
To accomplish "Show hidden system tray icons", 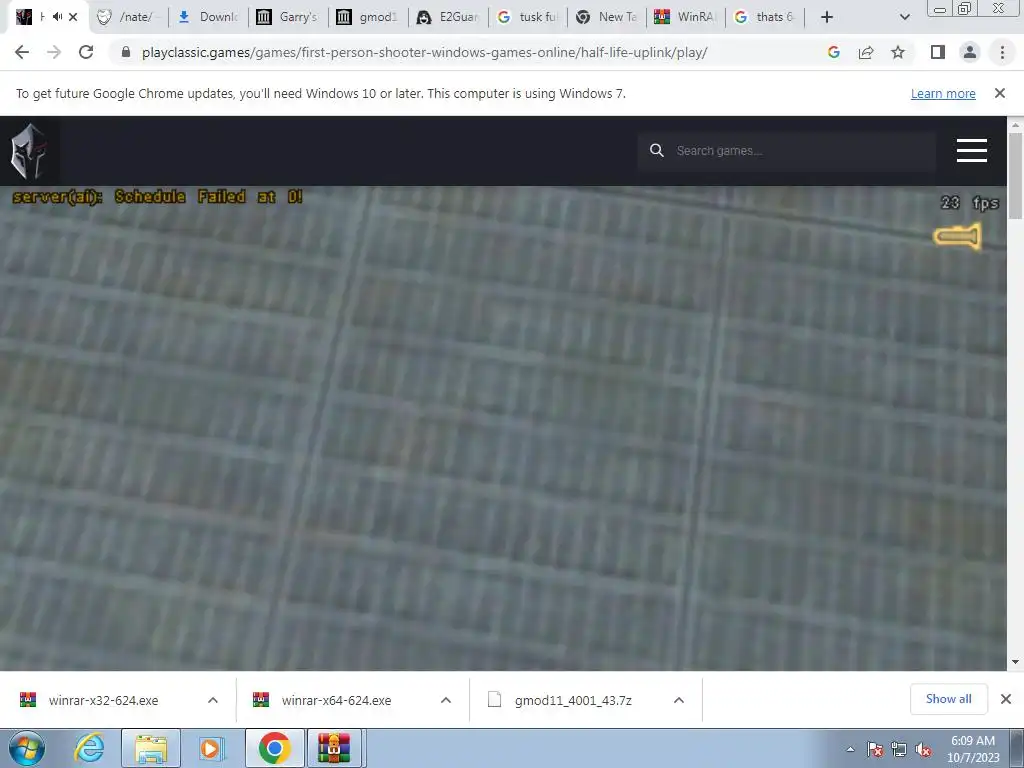I will click(850, 750).
